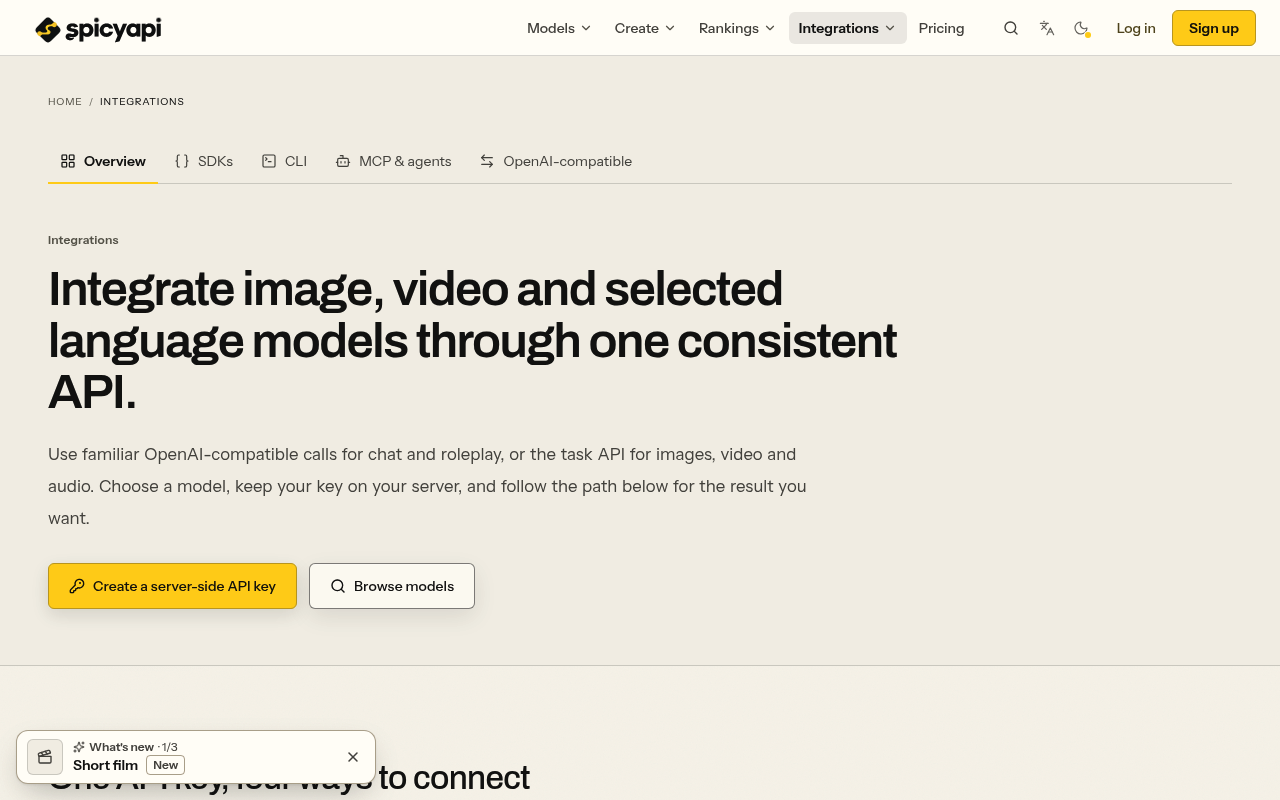The width and height of the screenshot is (1280, 800).
Task: Click the Log in link
Action: 1136,28
